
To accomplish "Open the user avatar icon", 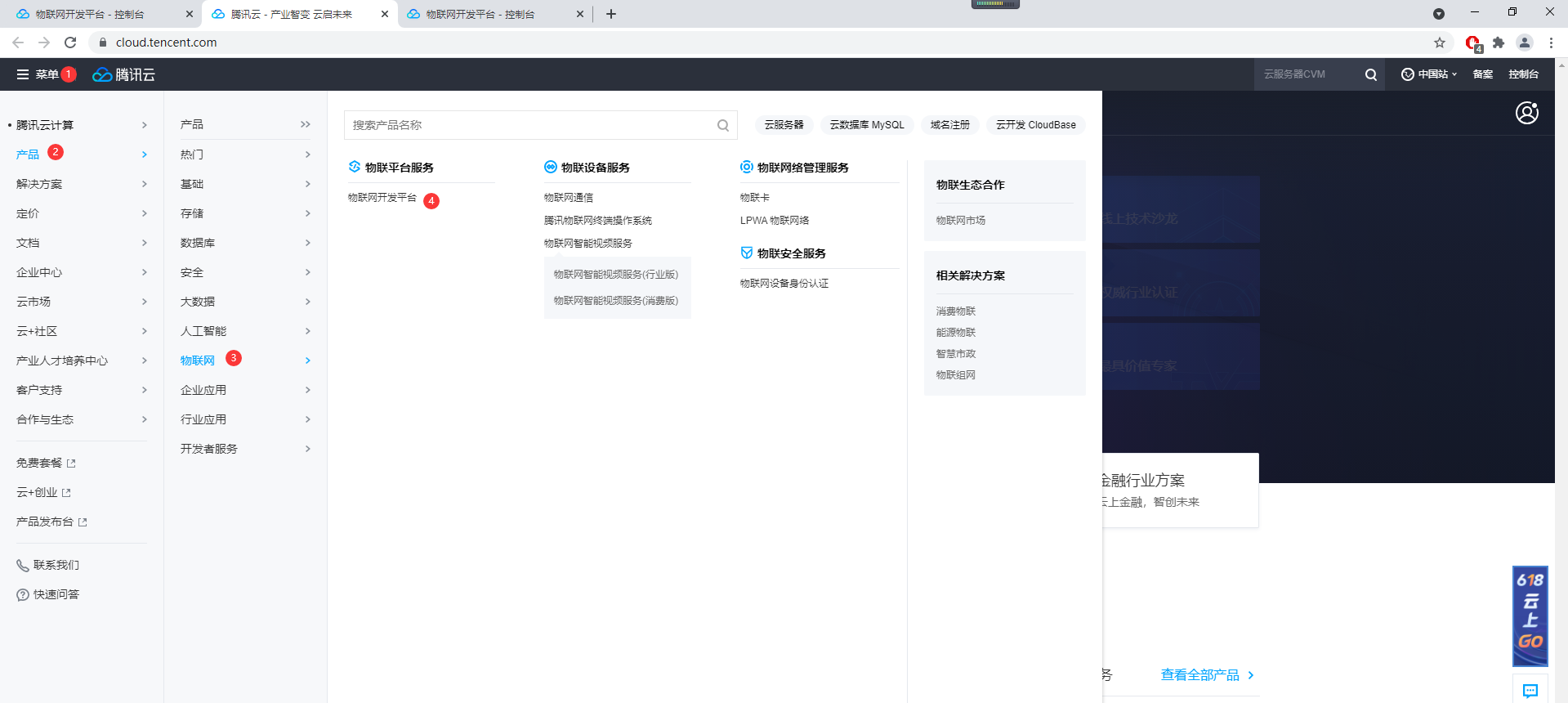I will [x=1527, y=113].
